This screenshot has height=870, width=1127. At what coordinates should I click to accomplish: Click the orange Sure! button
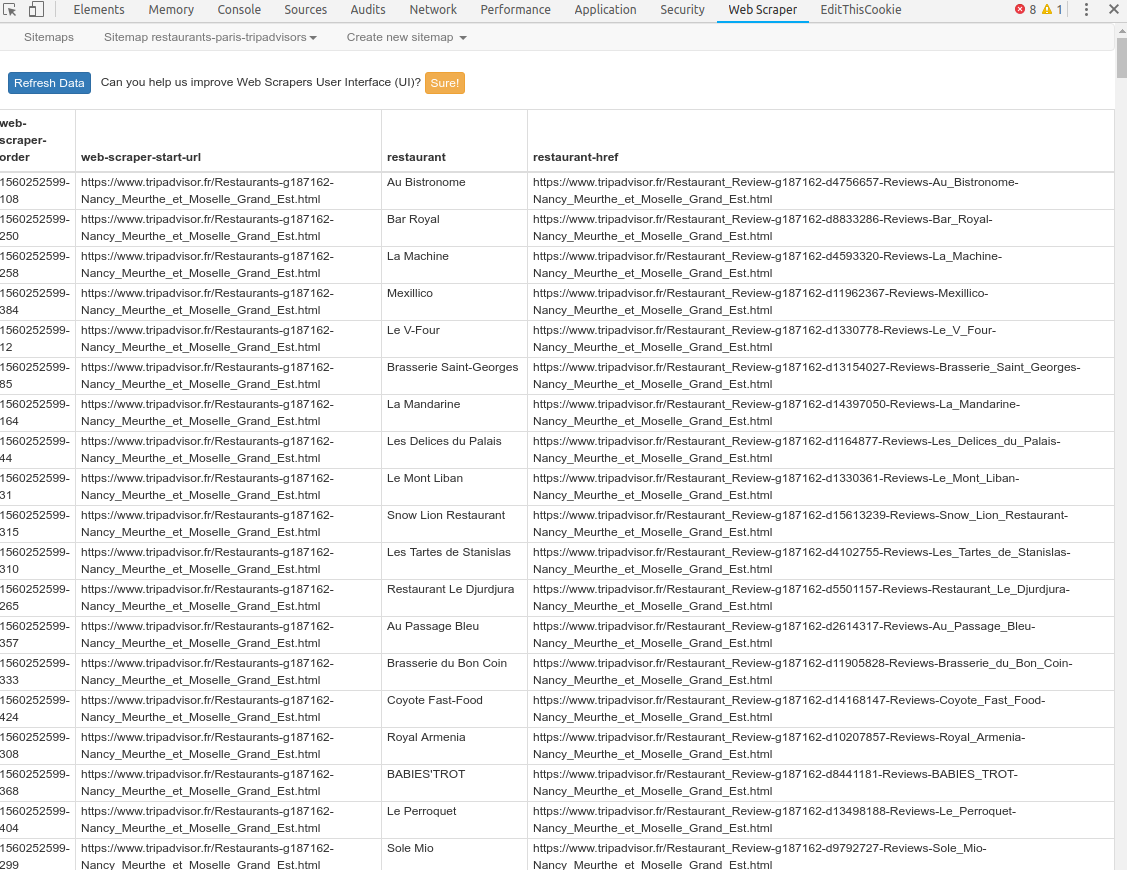[445, 83]
